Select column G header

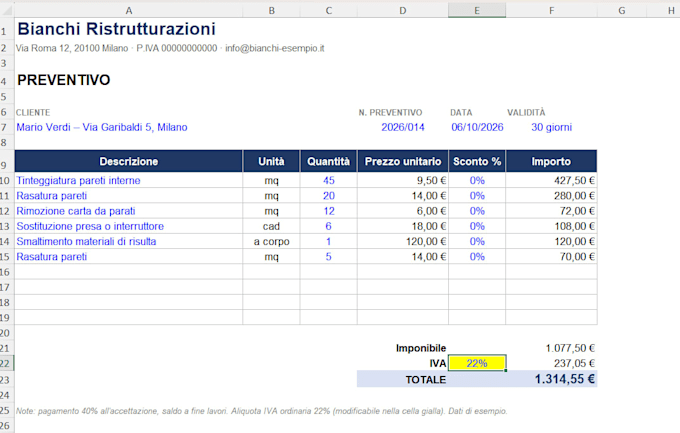click(x=621, y=10)
